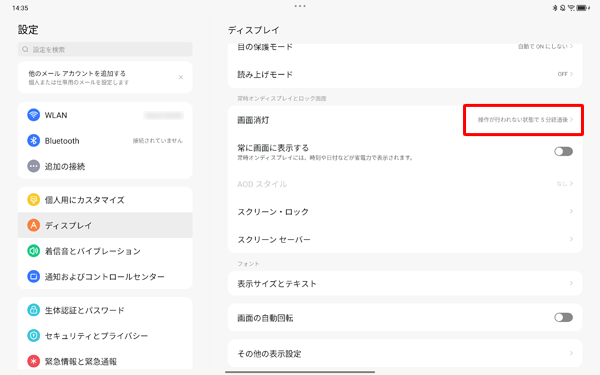This screenshot has width=600, height=375.
Task: Tap 目の保護モード label
Action: click(265, 47)
